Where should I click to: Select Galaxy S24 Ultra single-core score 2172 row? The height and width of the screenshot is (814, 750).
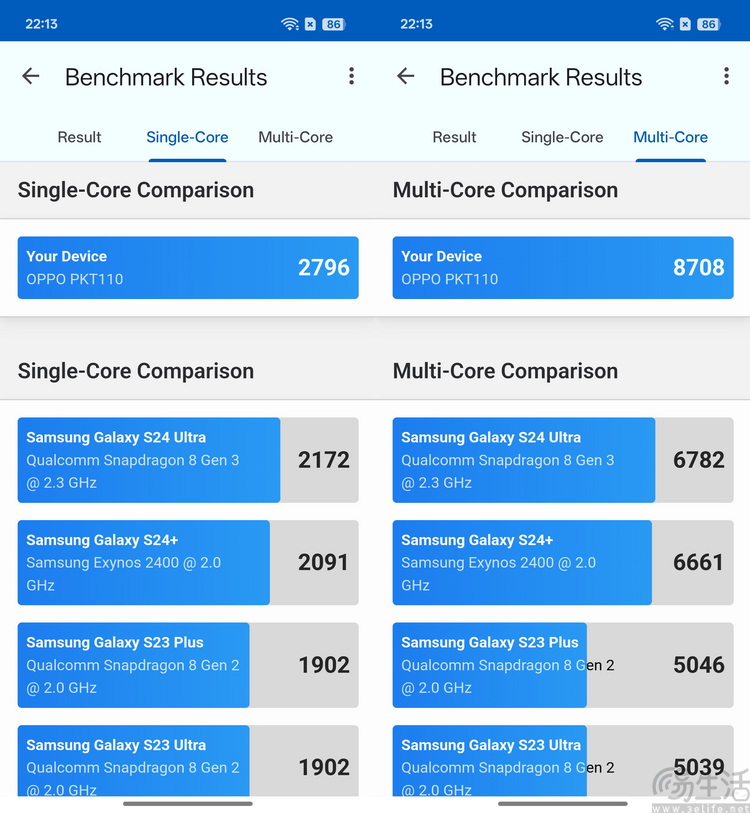[x=188, y=460]
